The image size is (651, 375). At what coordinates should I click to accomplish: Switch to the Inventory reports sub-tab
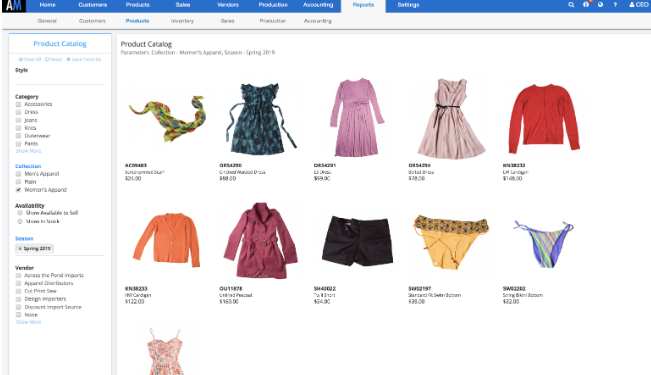pyautogui.click(x=182, y=21)
